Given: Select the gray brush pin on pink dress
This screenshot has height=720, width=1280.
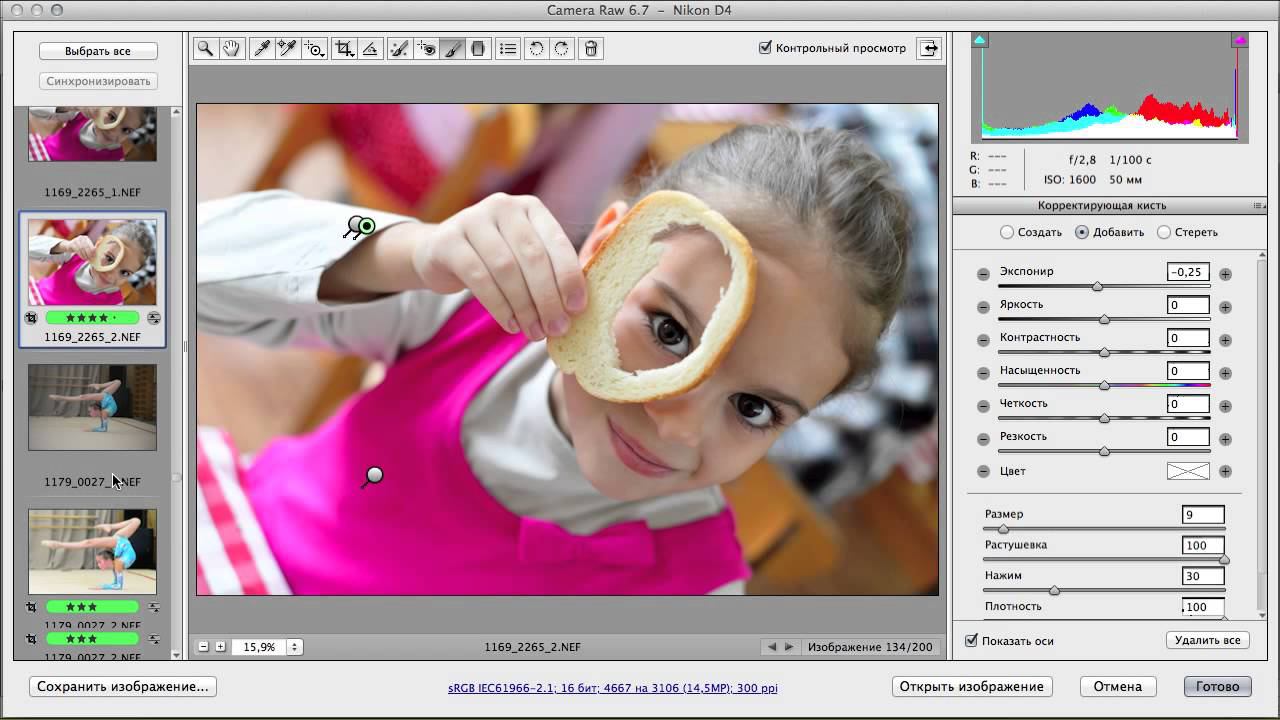Looking at the screenshot, I should pyautogui.click(x=375, y=475).
